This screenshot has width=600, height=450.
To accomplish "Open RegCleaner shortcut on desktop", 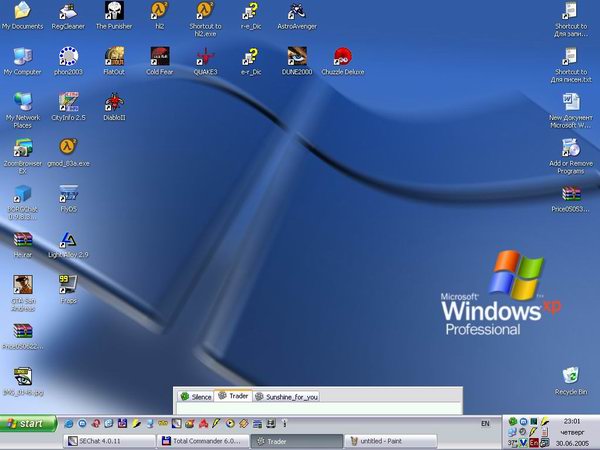I will (x=68, y=15).
